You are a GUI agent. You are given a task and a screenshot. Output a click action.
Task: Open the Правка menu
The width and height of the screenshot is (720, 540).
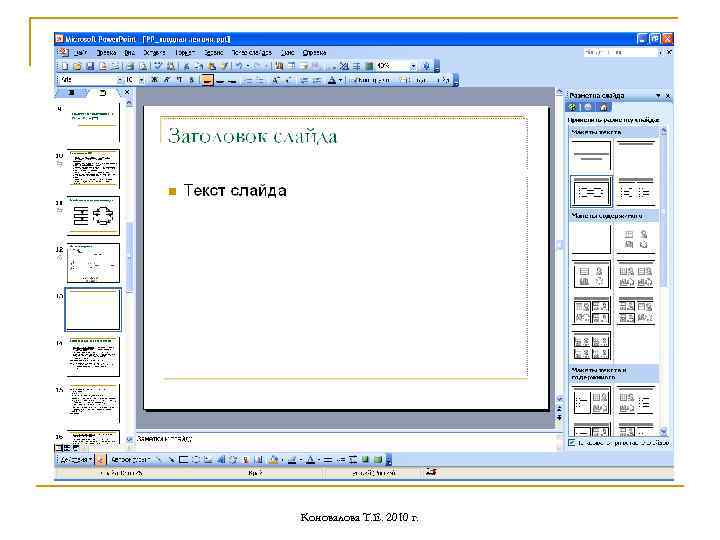point(106,53)
